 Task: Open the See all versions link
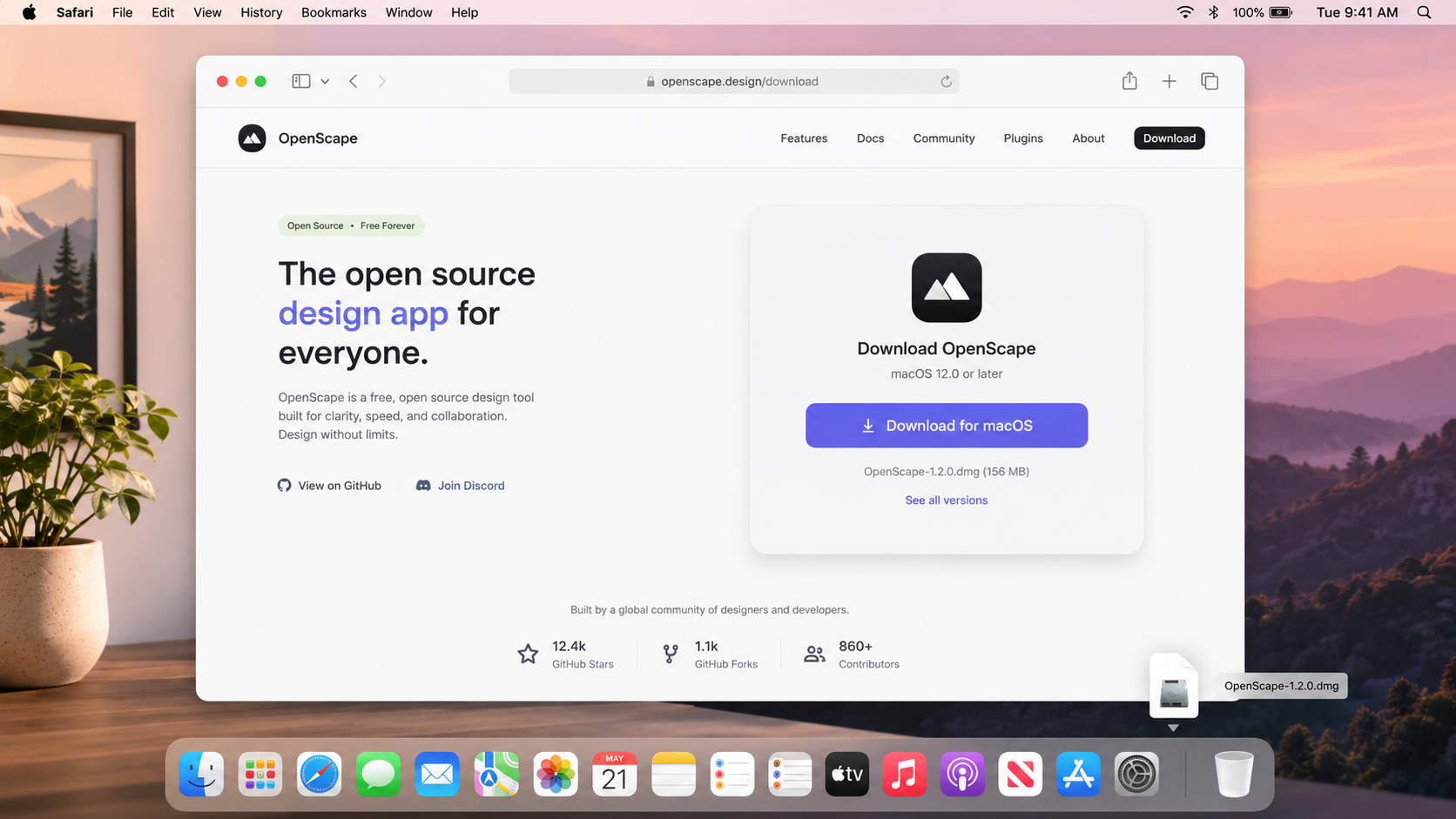pyautogui.click(x=947, y=500)
